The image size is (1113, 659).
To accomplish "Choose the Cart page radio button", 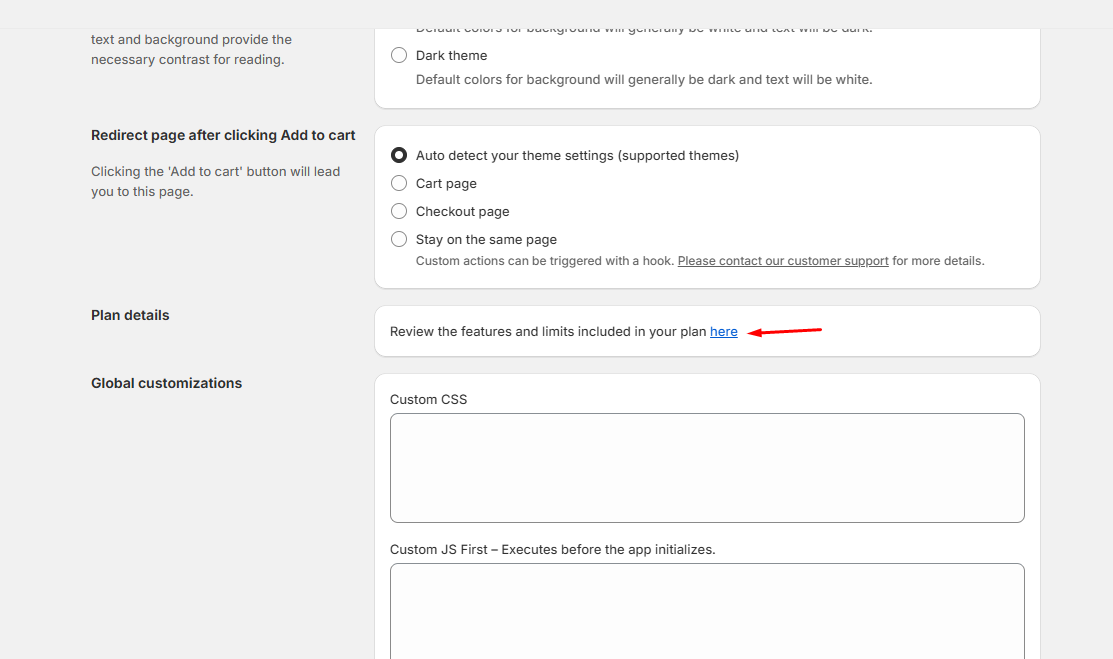I will [x=399, y=183].
